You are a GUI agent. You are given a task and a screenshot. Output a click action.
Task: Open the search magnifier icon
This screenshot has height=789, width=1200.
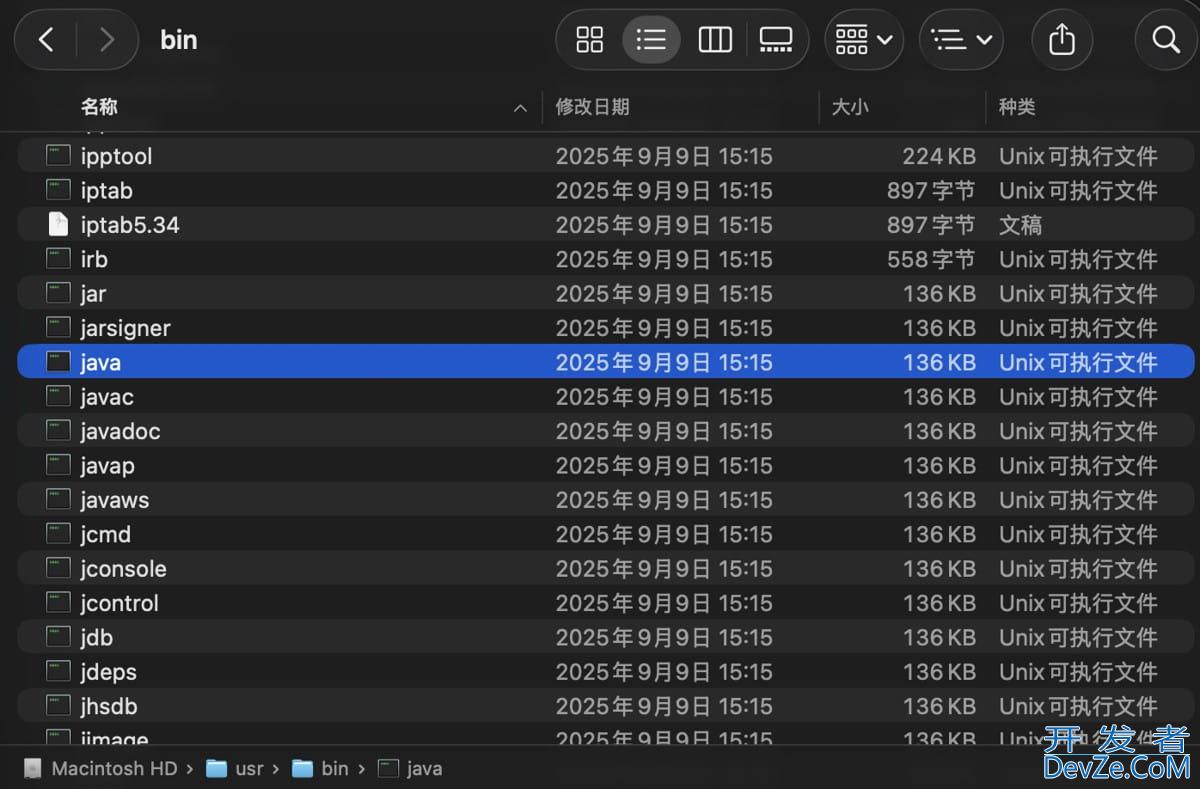point(1166,40)
